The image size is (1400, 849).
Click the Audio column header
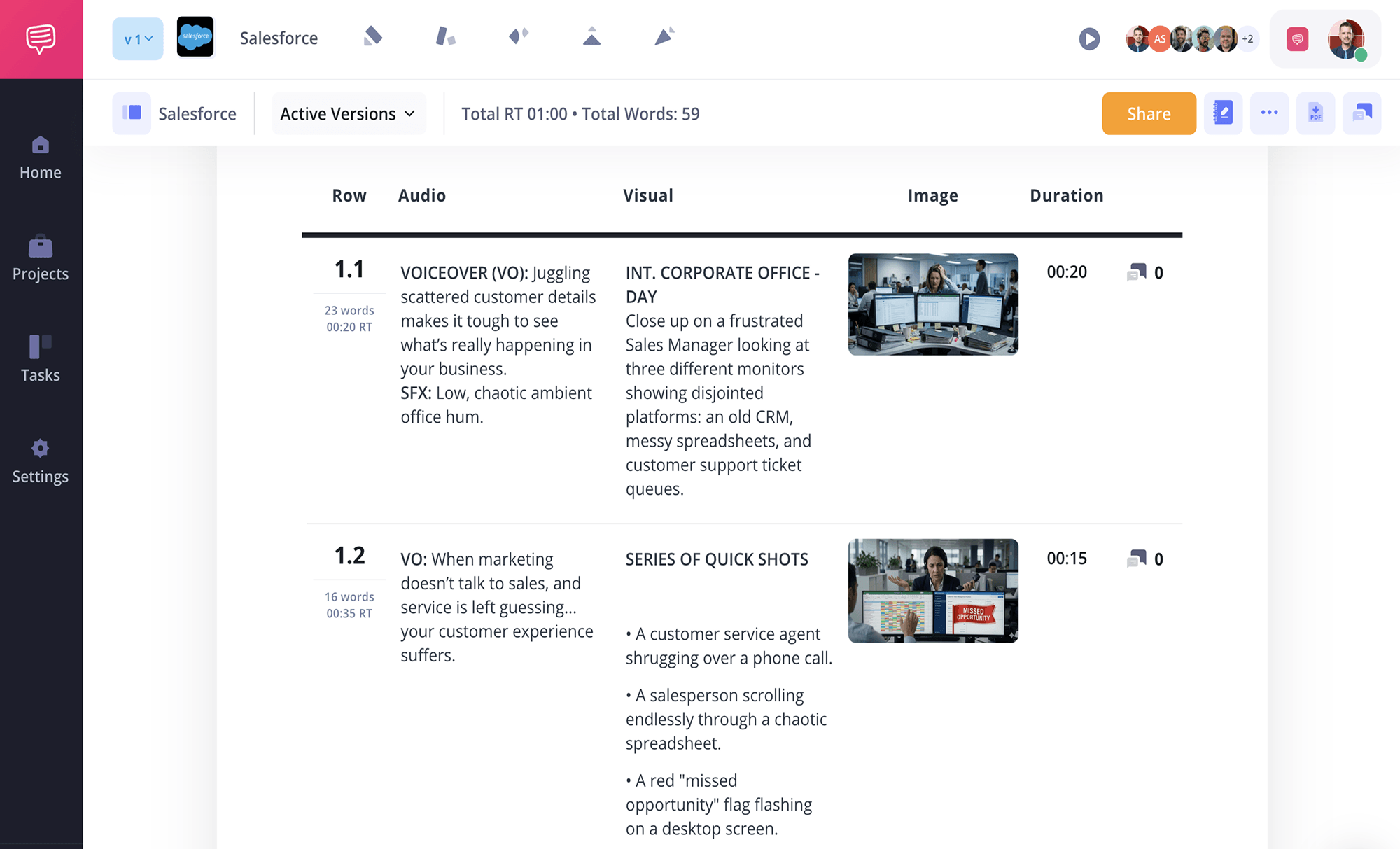[422, 196]
